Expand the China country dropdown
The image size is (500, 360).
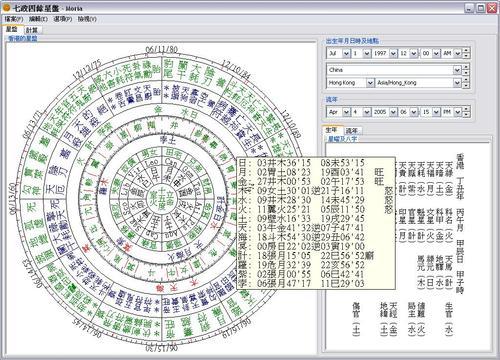[x=457, y=70]
